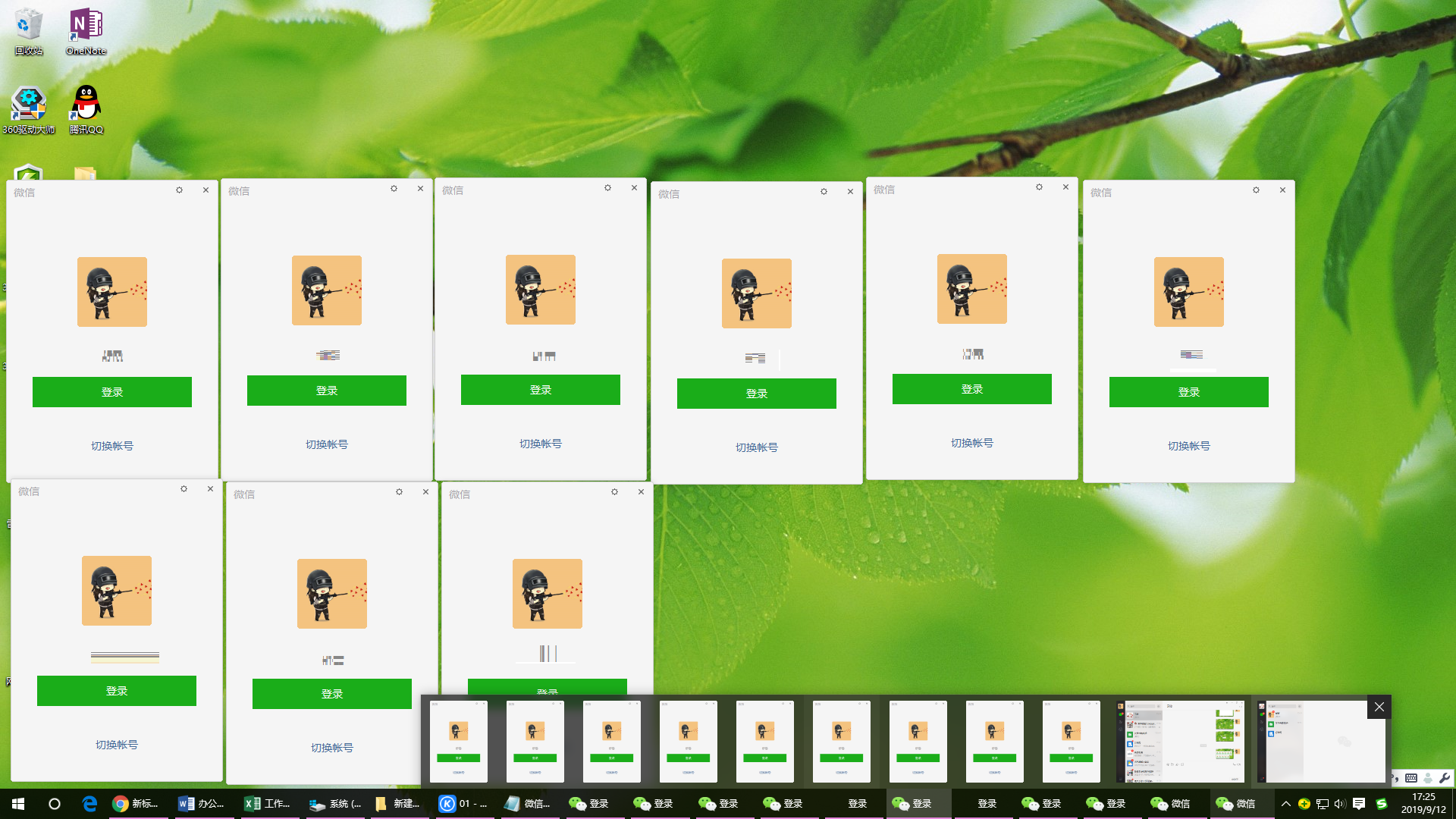
Task: Click 登录 in top-row second WeChat window
Action: click(x=327, y=391)
